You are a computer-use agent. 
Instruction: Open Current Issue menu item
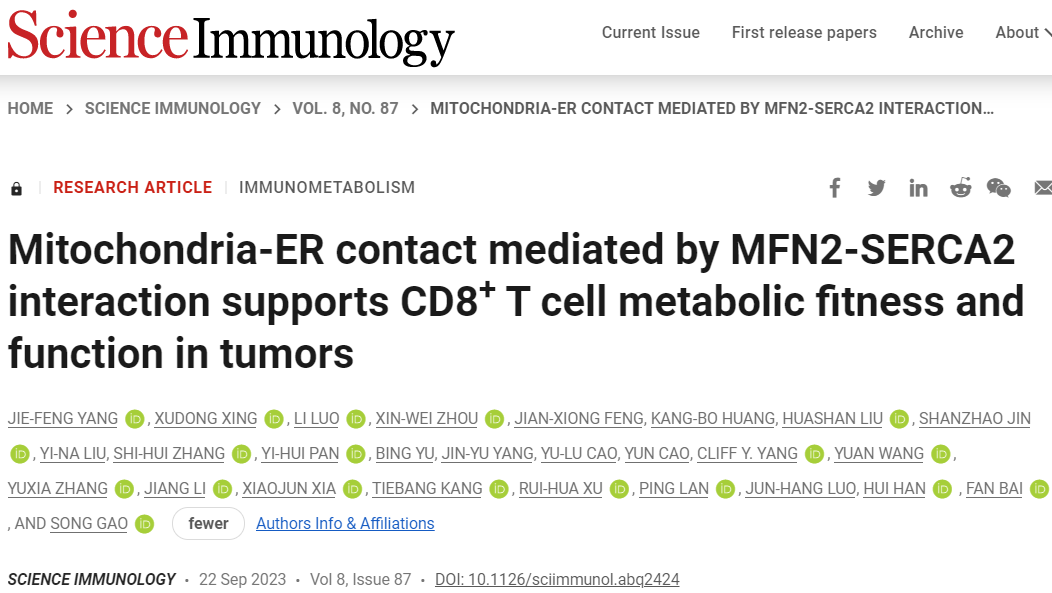tap(650, 32)
